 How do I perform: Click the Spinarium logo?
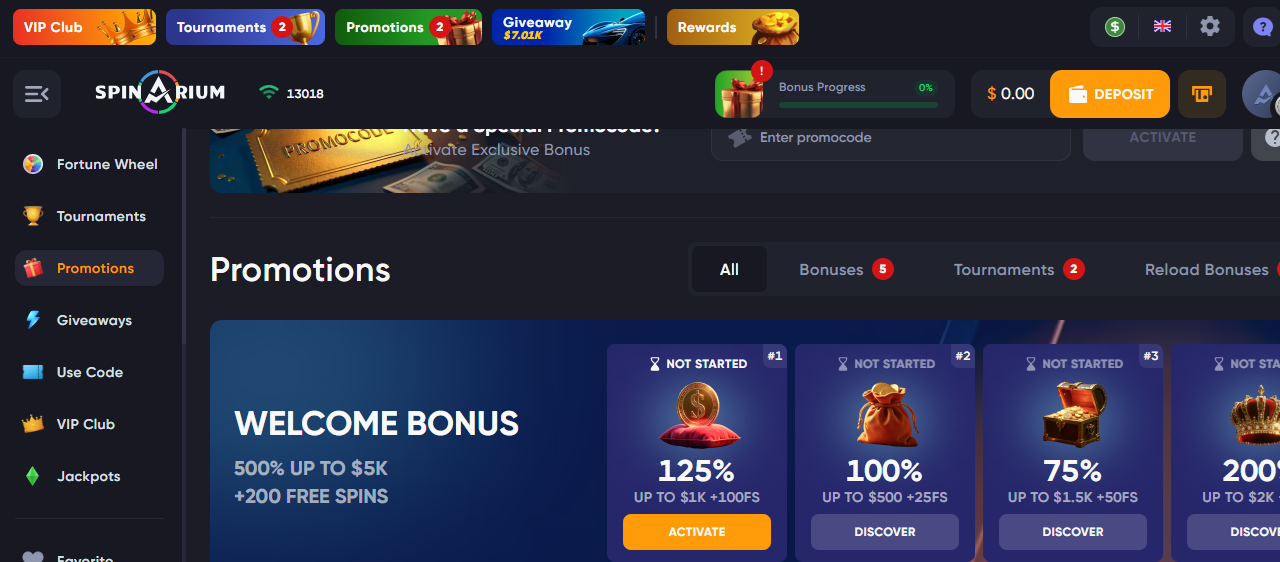point(160,93)
